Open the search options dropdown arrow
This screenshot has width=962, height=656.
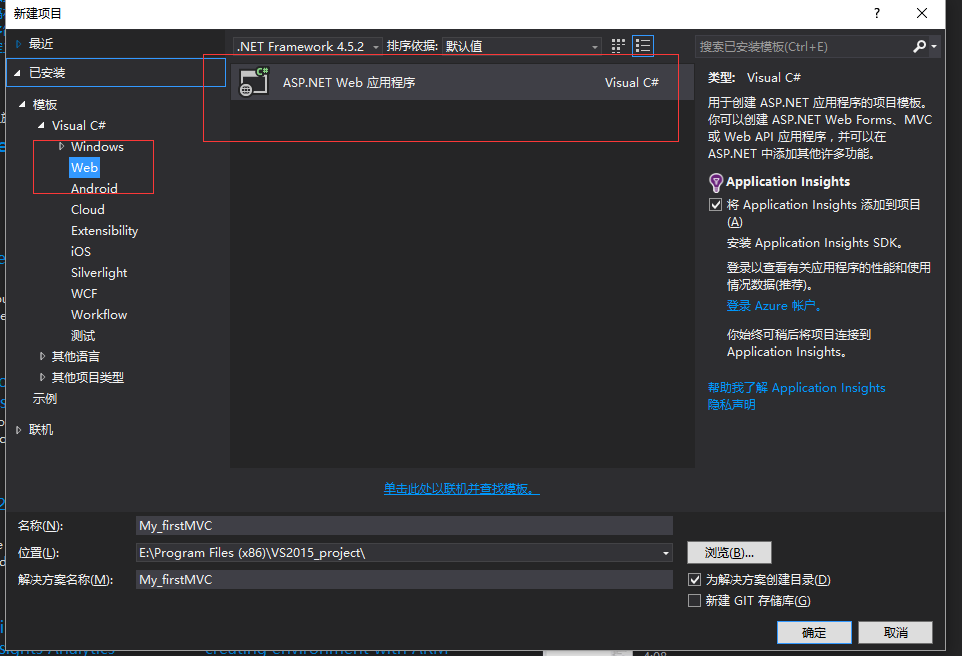tap(934, 46)
